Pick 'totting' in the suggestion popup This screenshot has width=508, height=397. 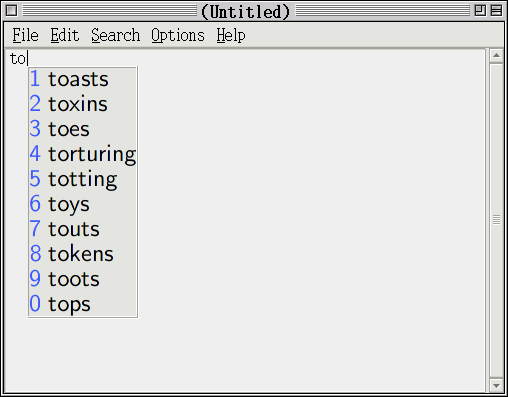[83, 179]
